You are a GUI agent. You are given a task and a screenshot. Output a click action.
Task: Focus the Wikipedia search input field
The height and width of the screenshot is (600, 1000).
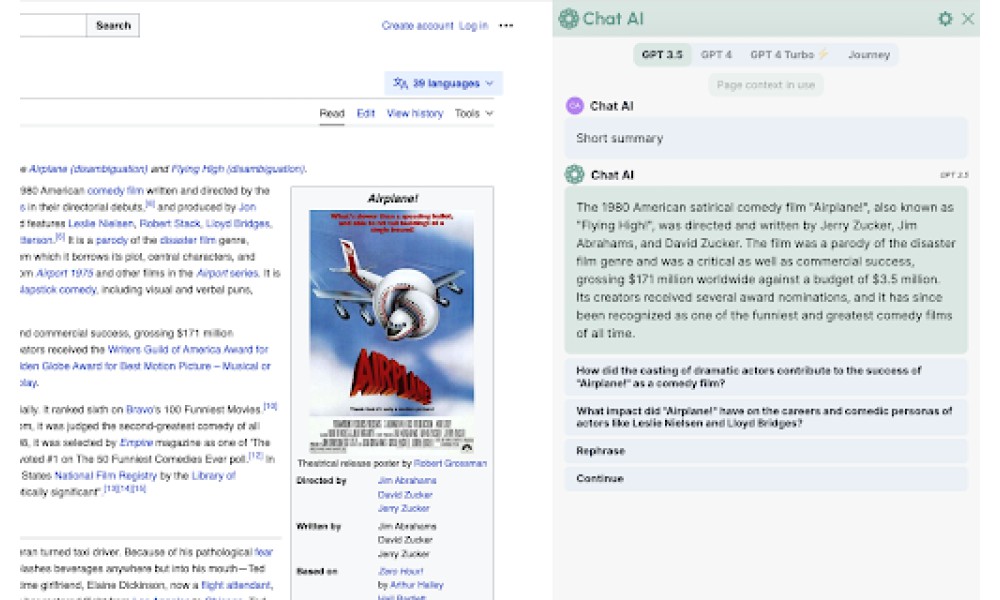click(x=53, y=26)
